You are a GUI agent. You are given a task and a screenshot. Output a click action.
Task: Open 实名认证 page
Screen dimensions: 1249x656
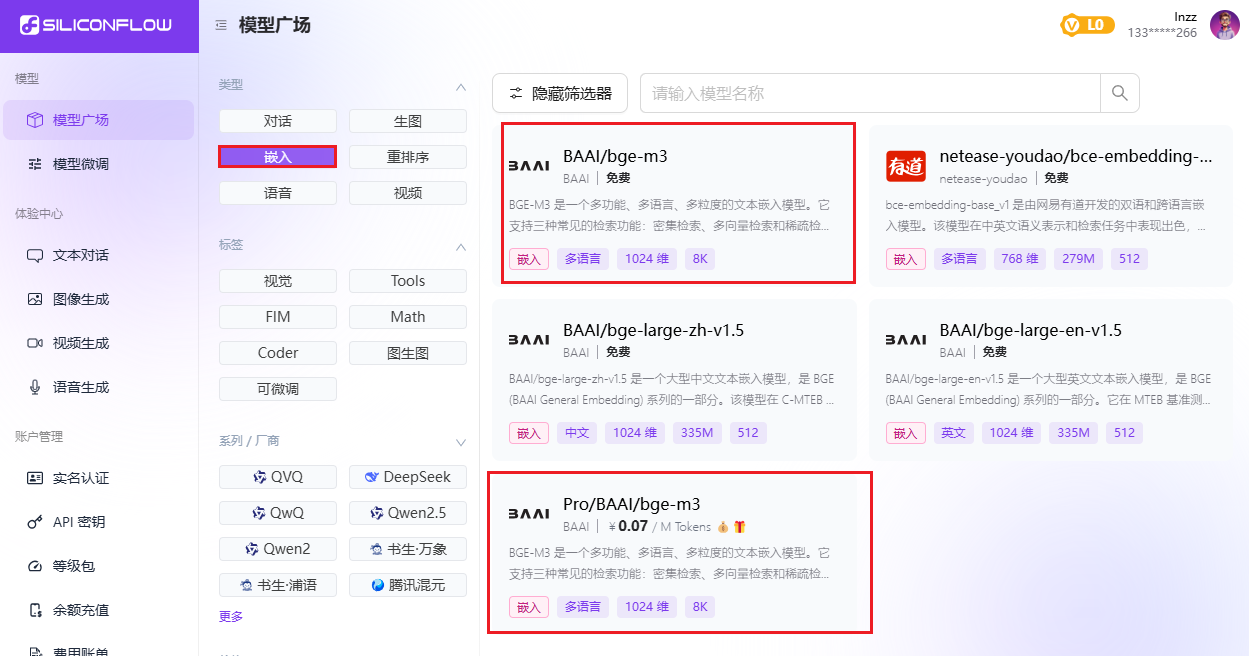(97, 478)
